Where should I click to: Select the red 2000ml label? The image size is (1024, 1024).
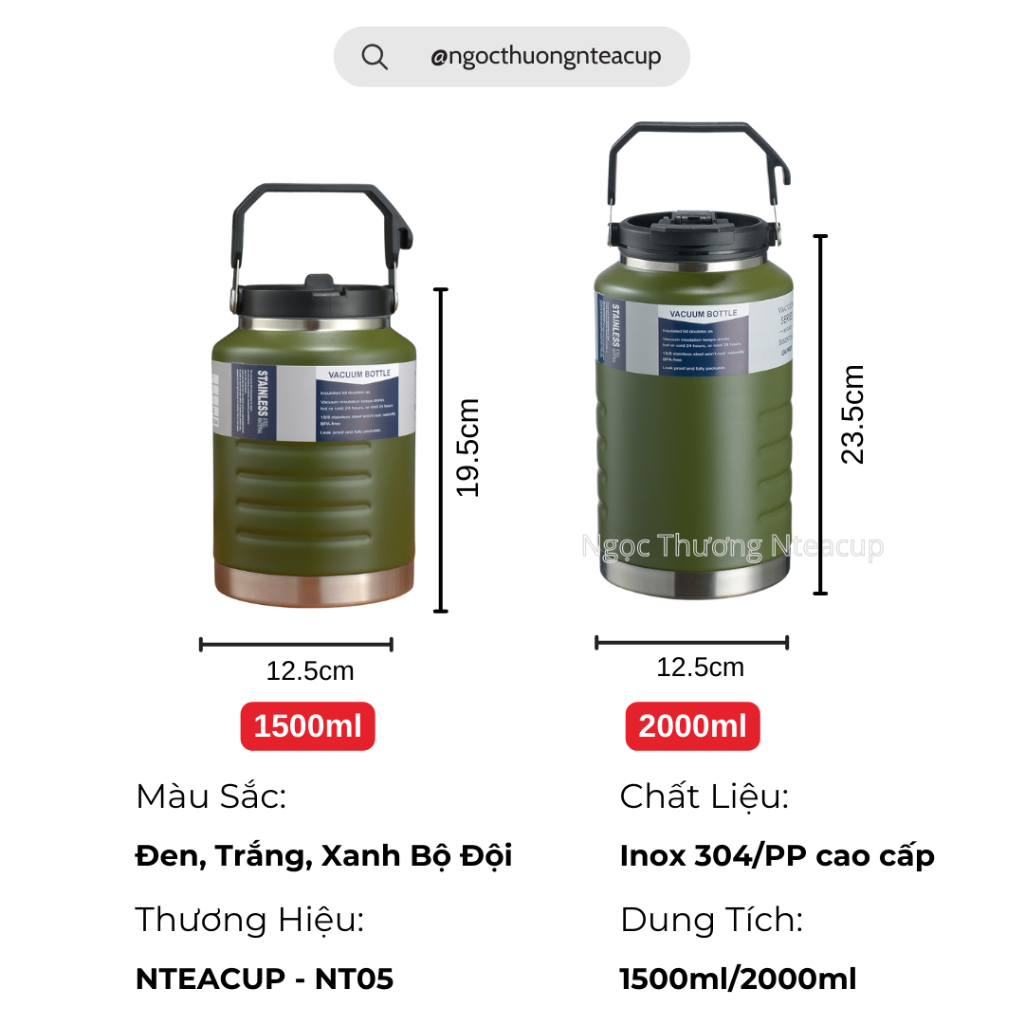pyautogui.click(x=692, y=726)
